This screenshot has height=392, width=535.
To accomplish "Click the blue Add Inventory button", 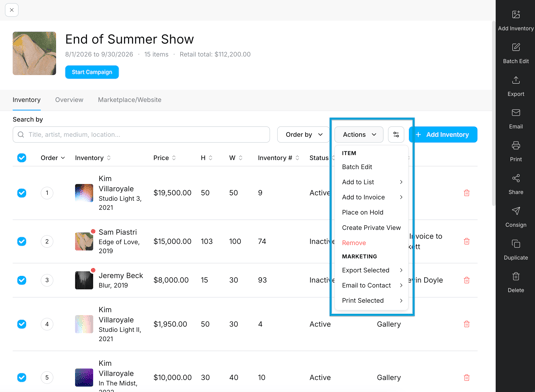I will coord(443,134).
